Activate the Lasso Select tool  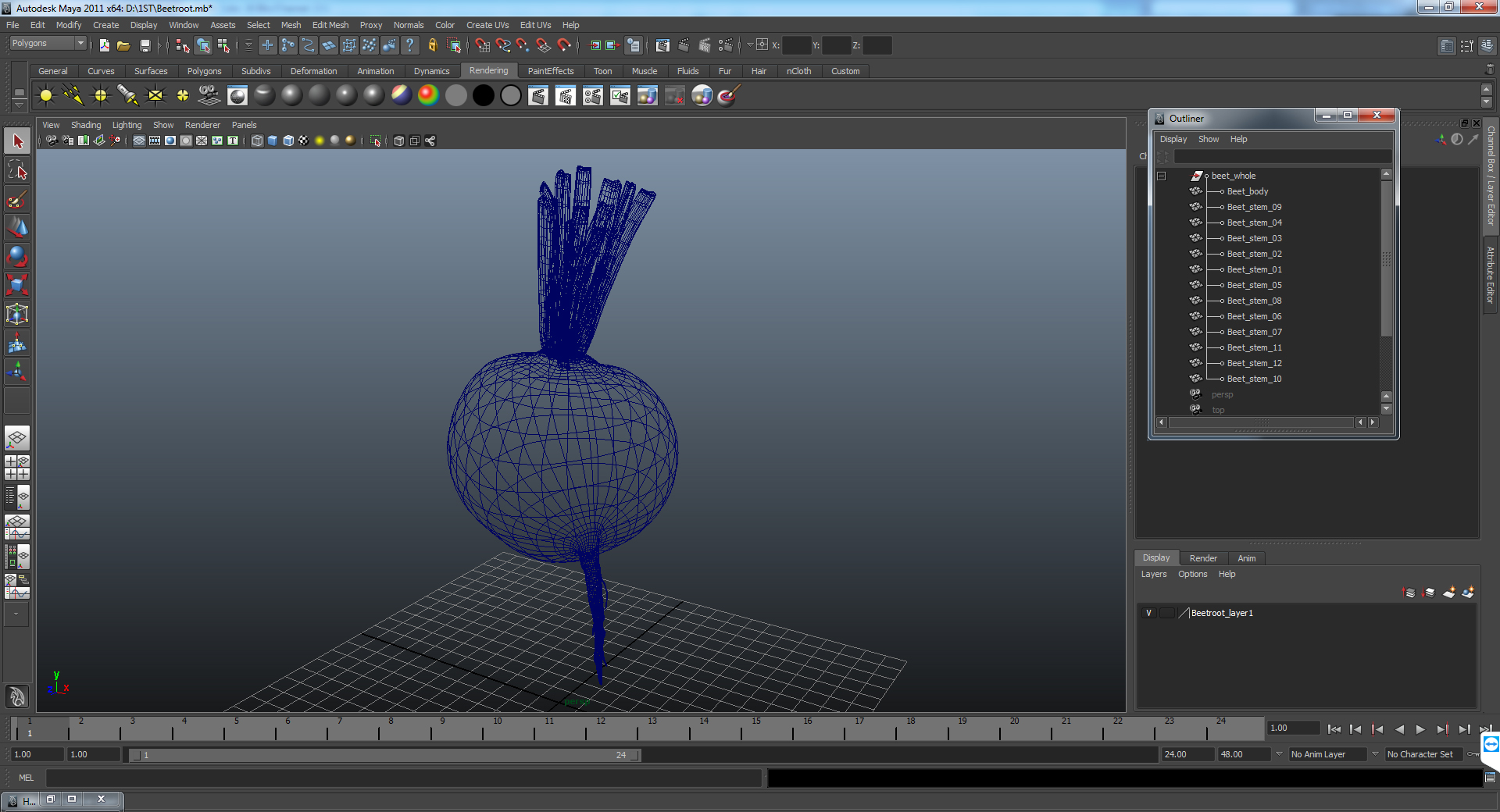pyautogui.click(x=17, y=170)
